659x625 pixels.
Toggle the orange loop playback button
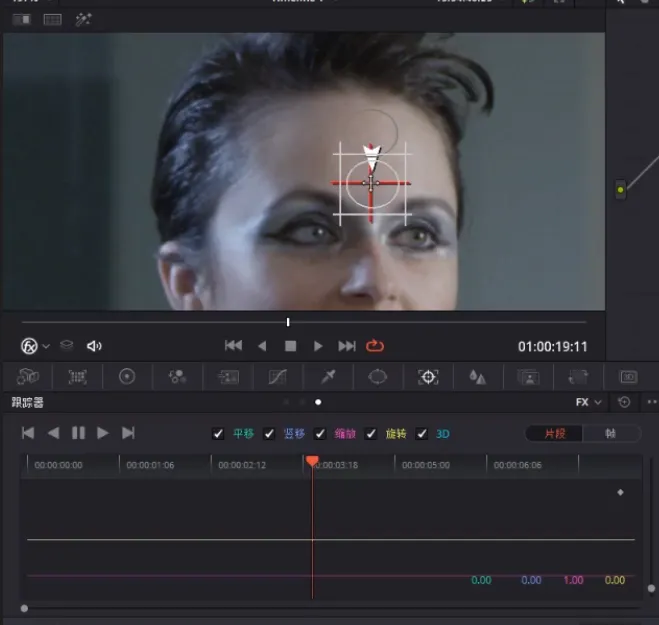click(x=375, y=346)
